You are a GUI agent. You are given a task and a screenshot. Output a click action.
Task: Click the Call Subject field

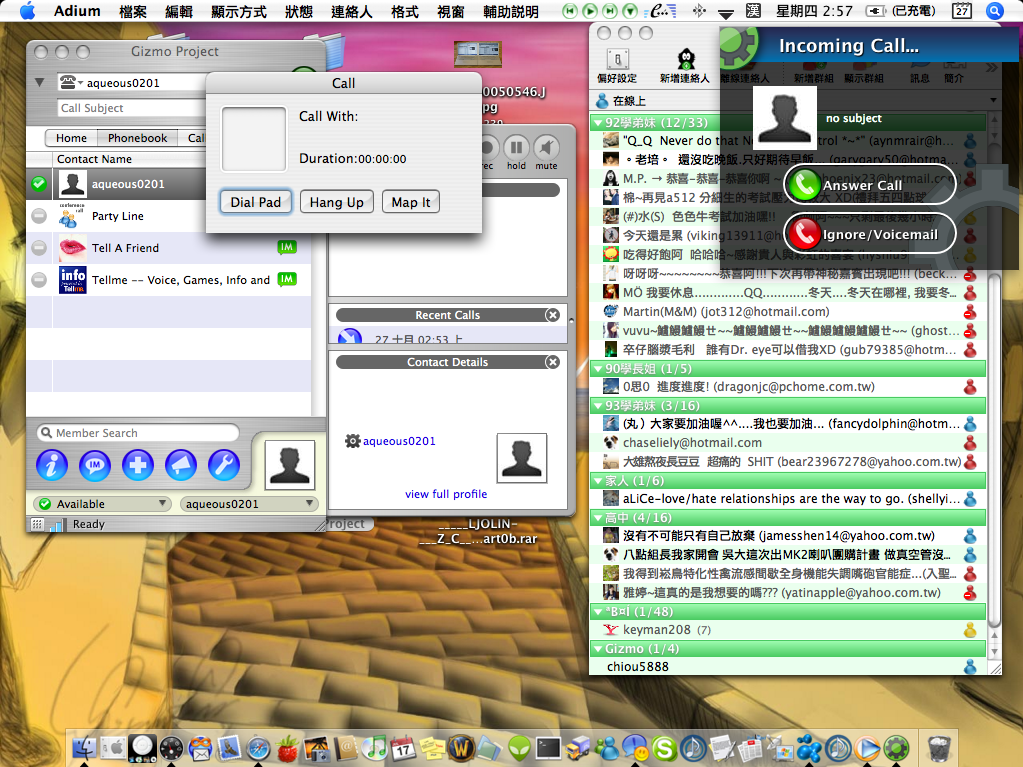pos(131,108)
